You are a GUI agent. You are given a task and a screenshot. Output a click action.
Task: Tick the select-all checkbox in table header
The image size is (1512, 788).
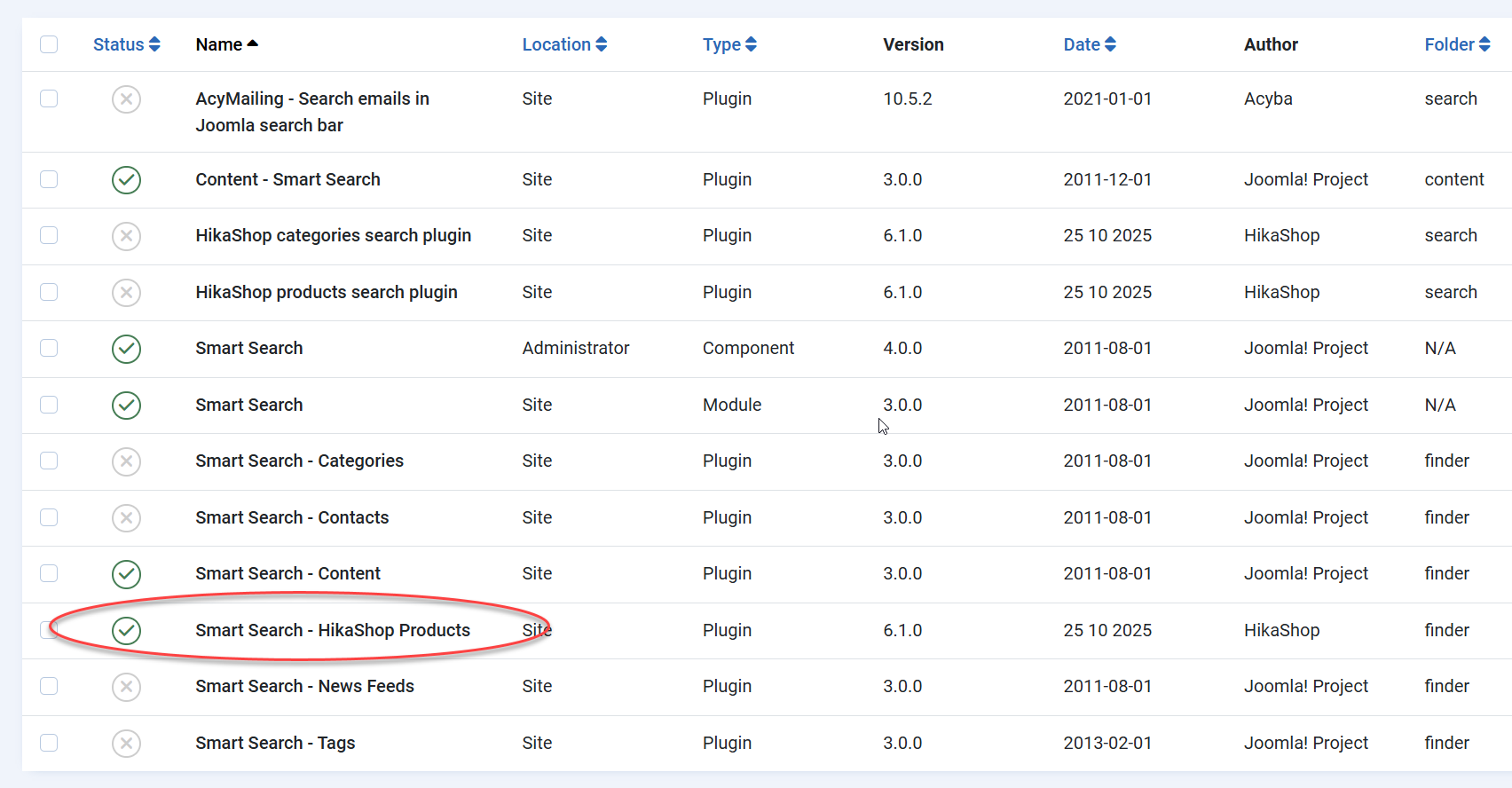[49, 44]
